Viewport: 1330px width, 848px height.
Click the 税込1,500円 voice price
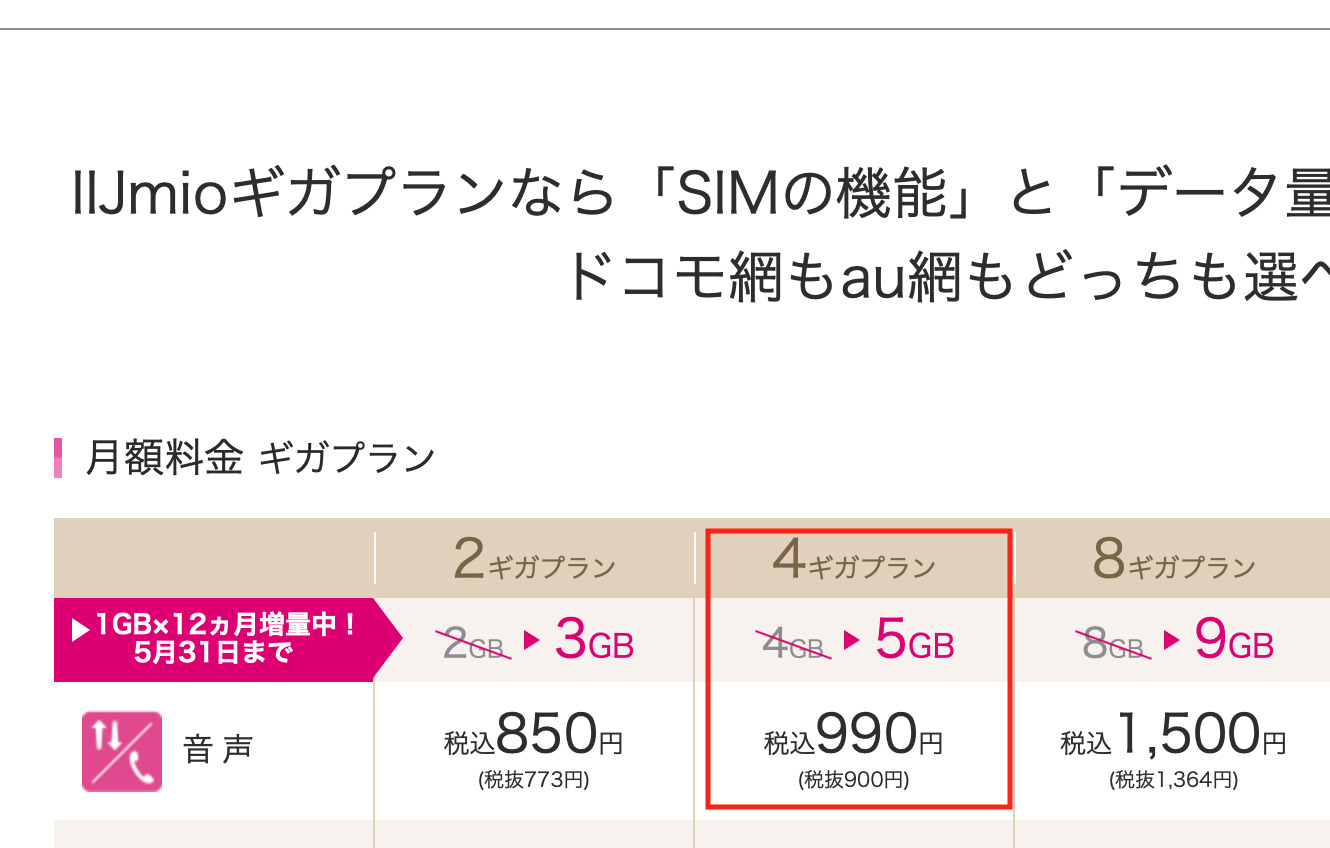[1174, 737]
